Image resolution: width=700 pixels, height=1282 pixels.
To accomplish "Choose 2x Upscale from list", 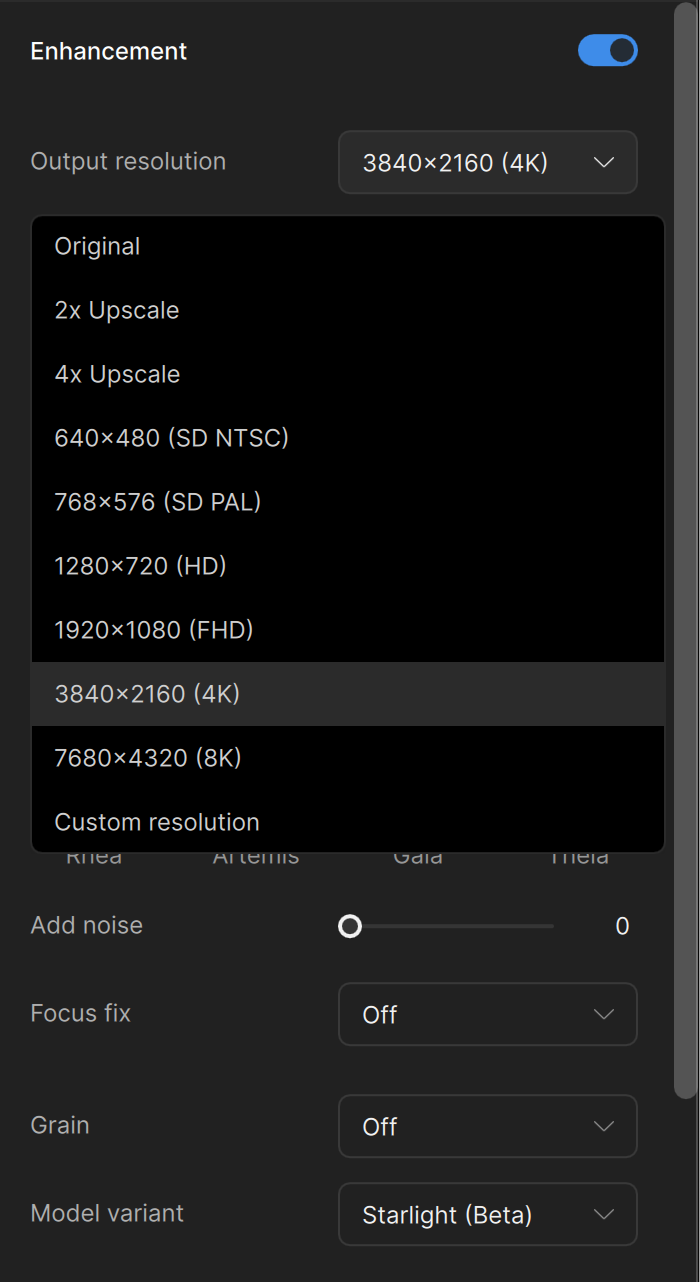I will pyautogui.click(x=117, y=310).
